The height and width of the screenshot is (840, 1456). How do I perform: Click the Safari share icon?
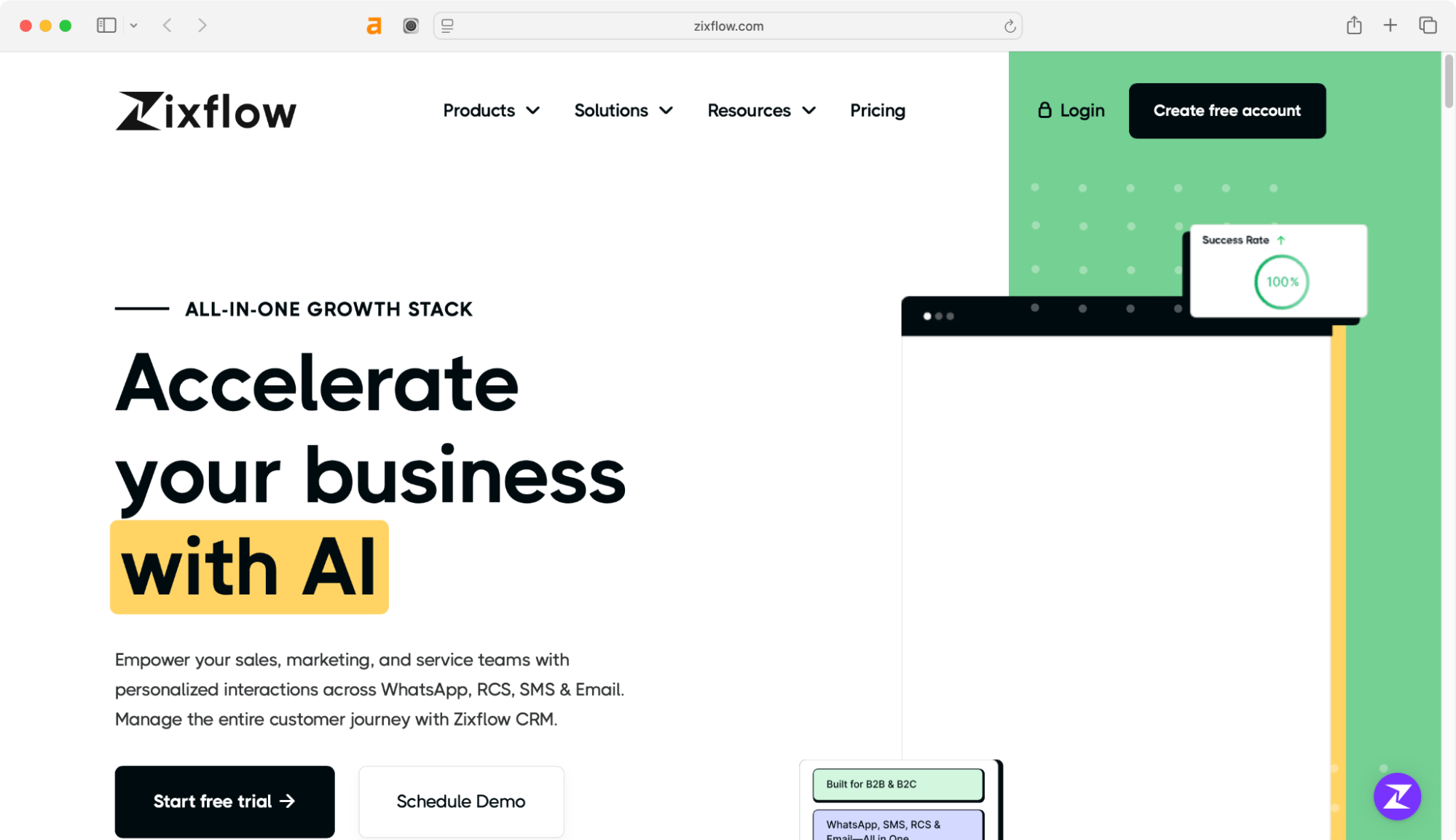(x=1355, y=25)
